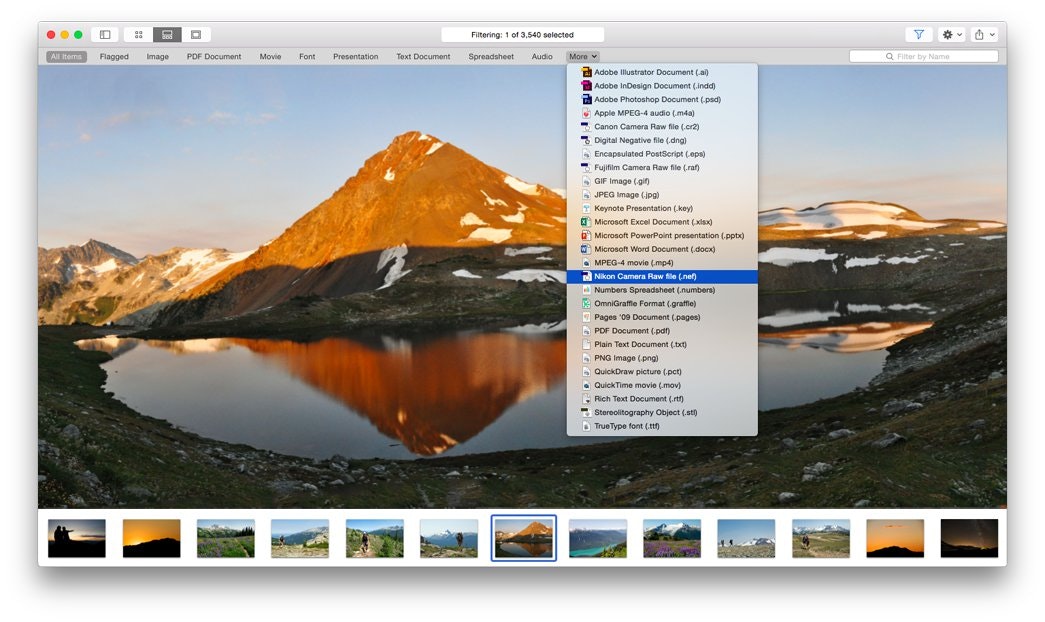Open the More file types dropdown
Image resolution: width=1045 pixels, height=622 pixels.
coord(582,56)
